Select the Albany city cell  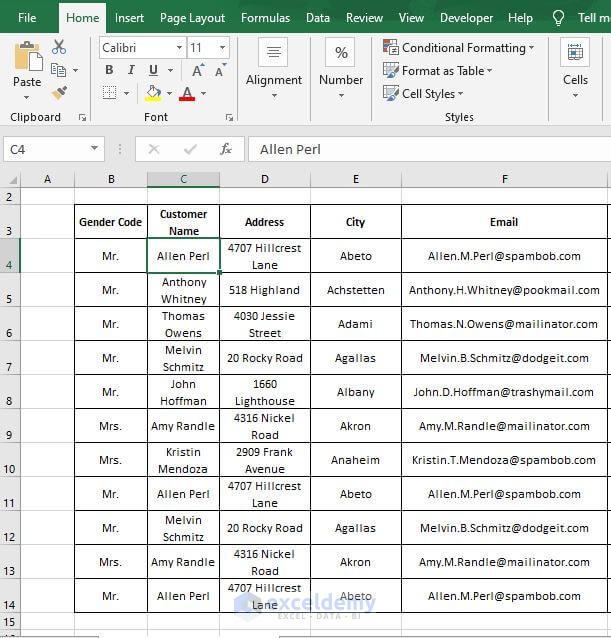[x=356, y=392]
